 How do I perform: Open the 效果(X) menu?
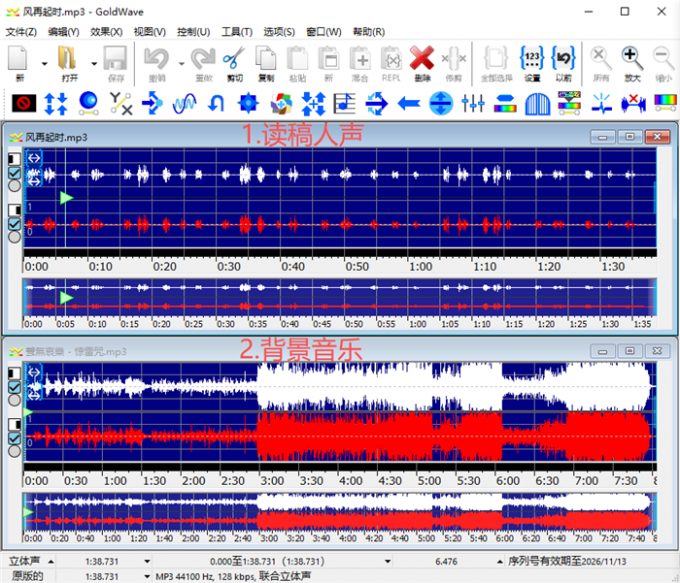106,31
